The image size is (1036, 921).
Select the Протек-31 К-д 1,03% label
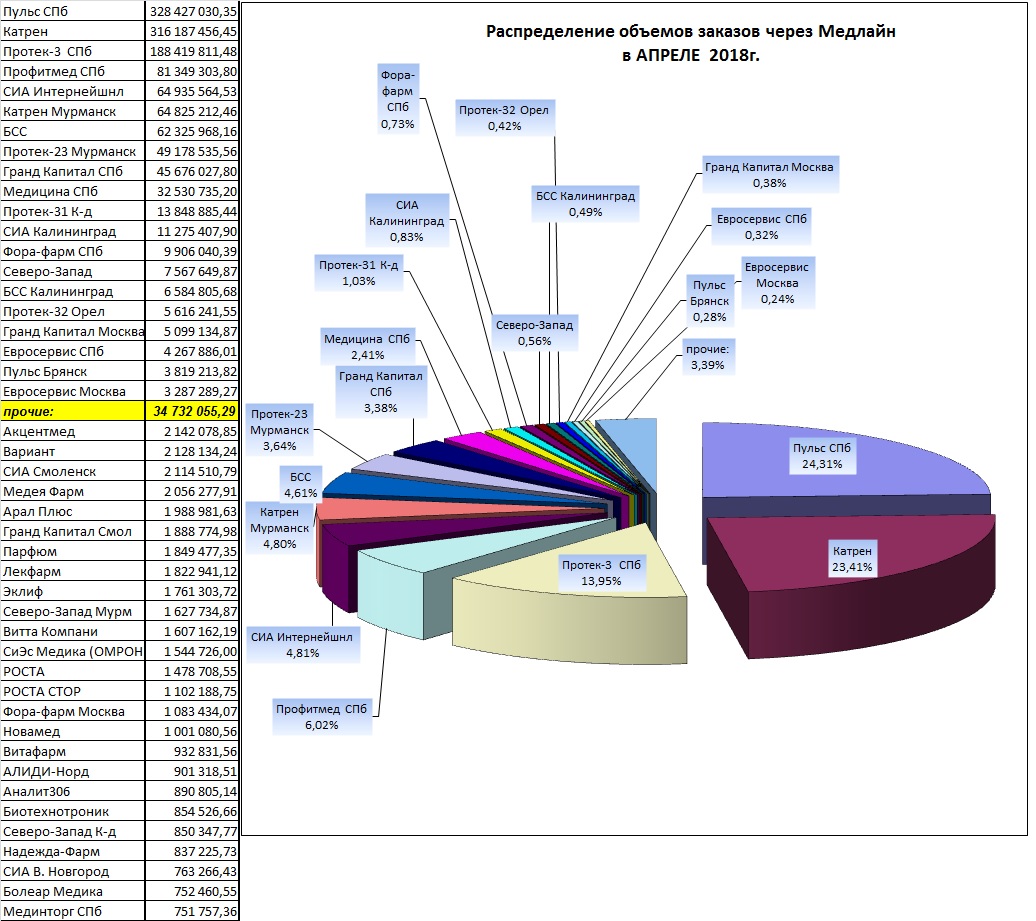pos(359,273)
